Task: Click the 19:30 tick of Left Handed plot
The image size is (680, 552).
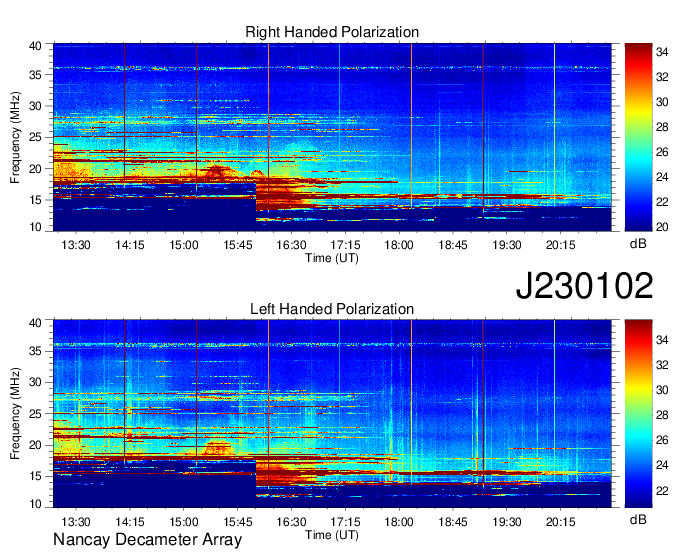Action: click(507, 522)
